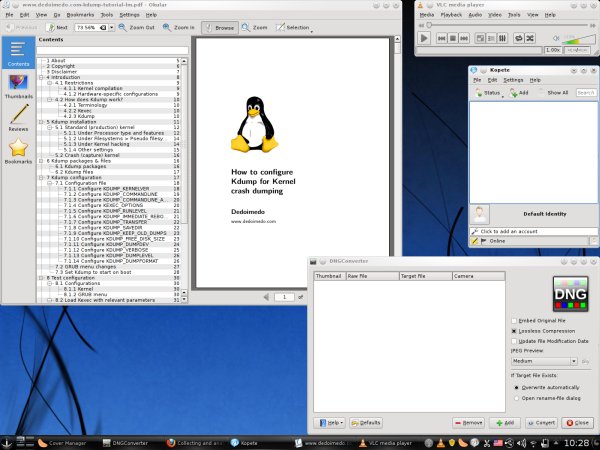600x450 pixels.
Task: Open the Bookmarks menu in Okular
Action: coord(78,16)
